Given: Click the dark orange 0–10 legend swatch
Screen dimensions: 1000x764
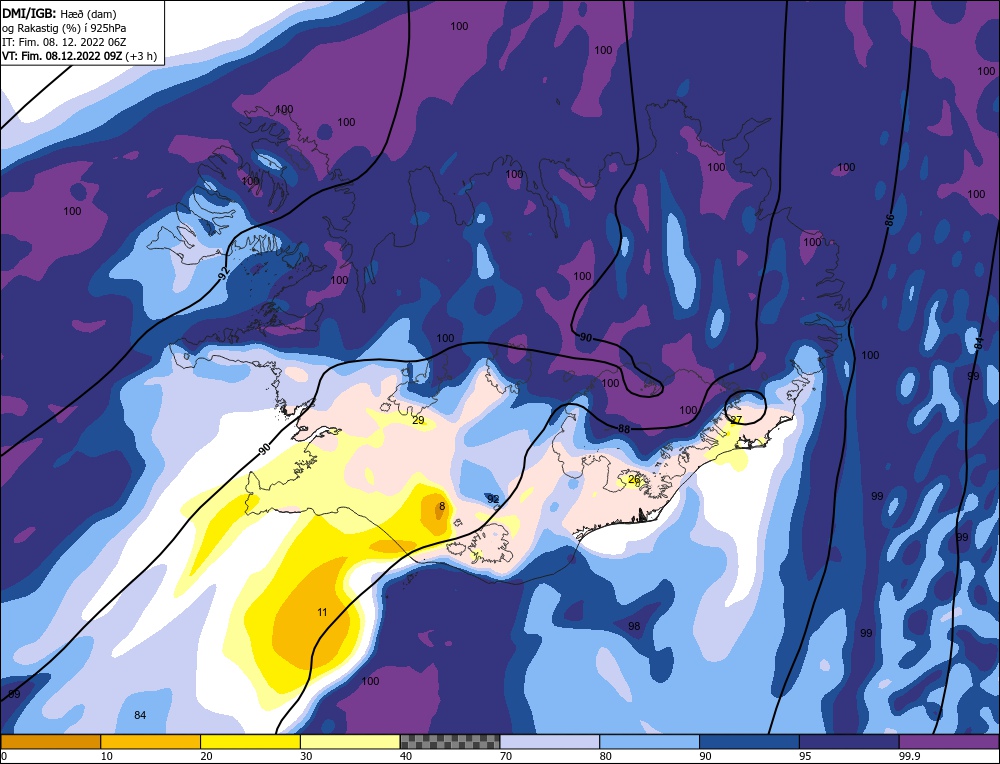Looking at the screenshot, I should tap(50, 742).
